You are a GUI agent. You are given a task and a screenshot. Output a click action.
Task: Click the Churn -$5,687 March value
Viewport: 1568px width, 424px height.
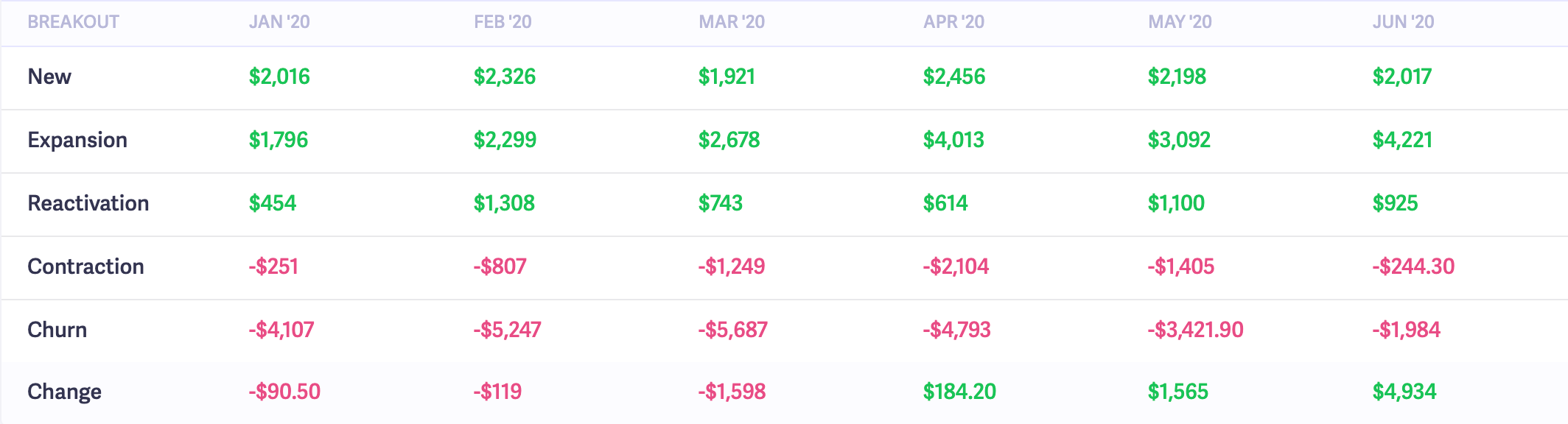[732, 330]
